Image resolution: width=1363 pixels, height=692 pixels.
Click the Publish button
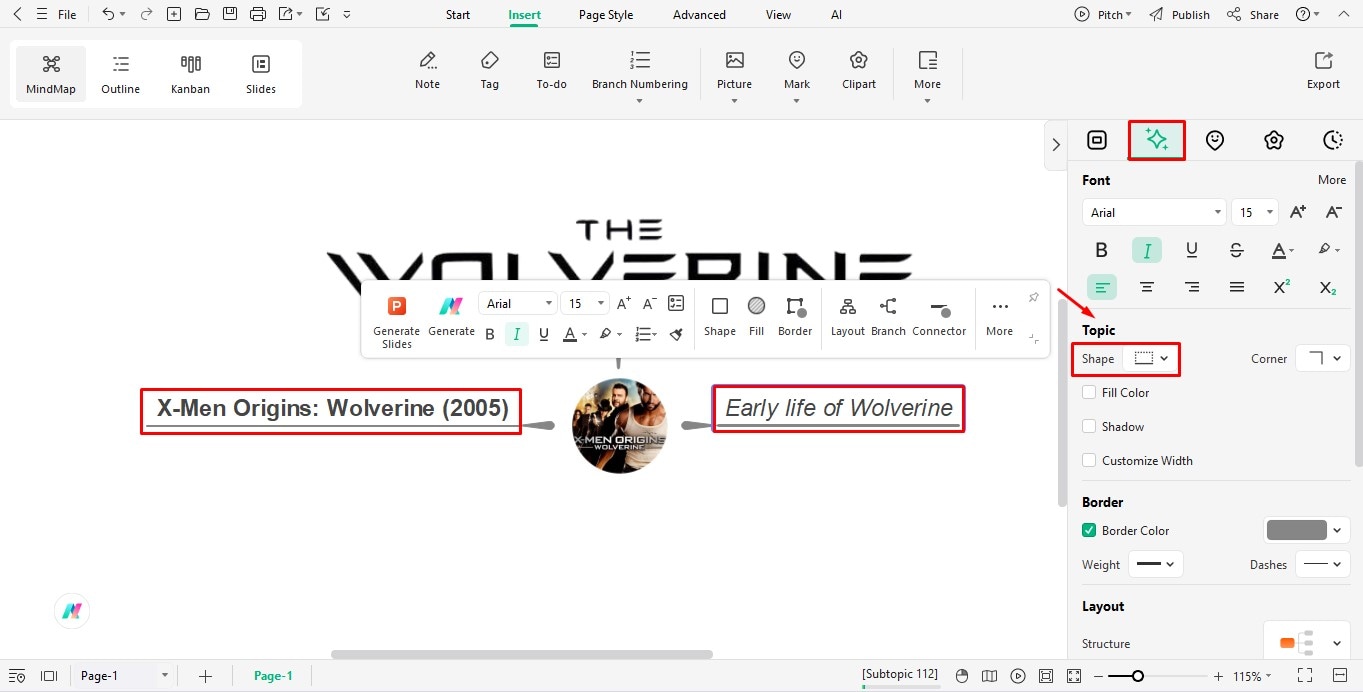[1179, 15]
